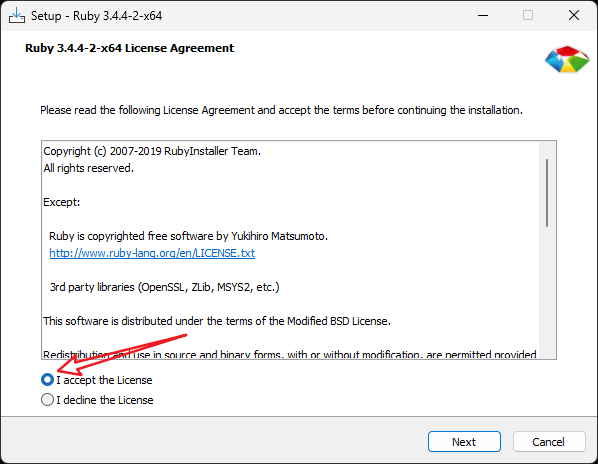Minimize the Ruby Setup window
Screen dimensions: 598x464
coord(483,16)
